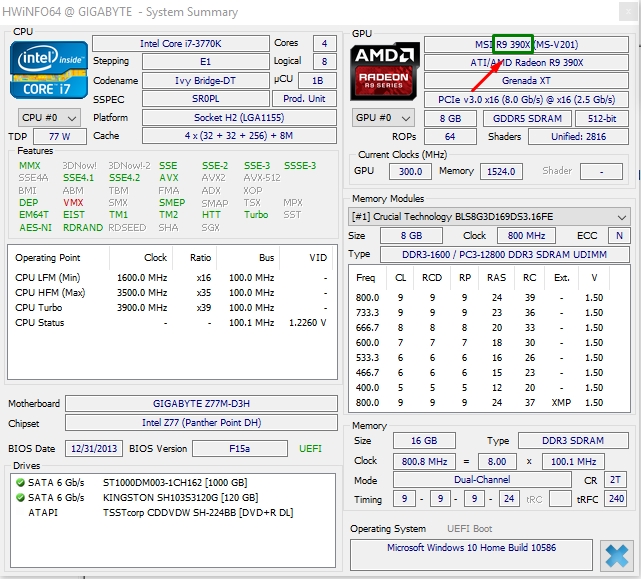641x579 pixels.
Task: Click the PCIe v3.0 x16 bus field
Action: pos(526,99)
